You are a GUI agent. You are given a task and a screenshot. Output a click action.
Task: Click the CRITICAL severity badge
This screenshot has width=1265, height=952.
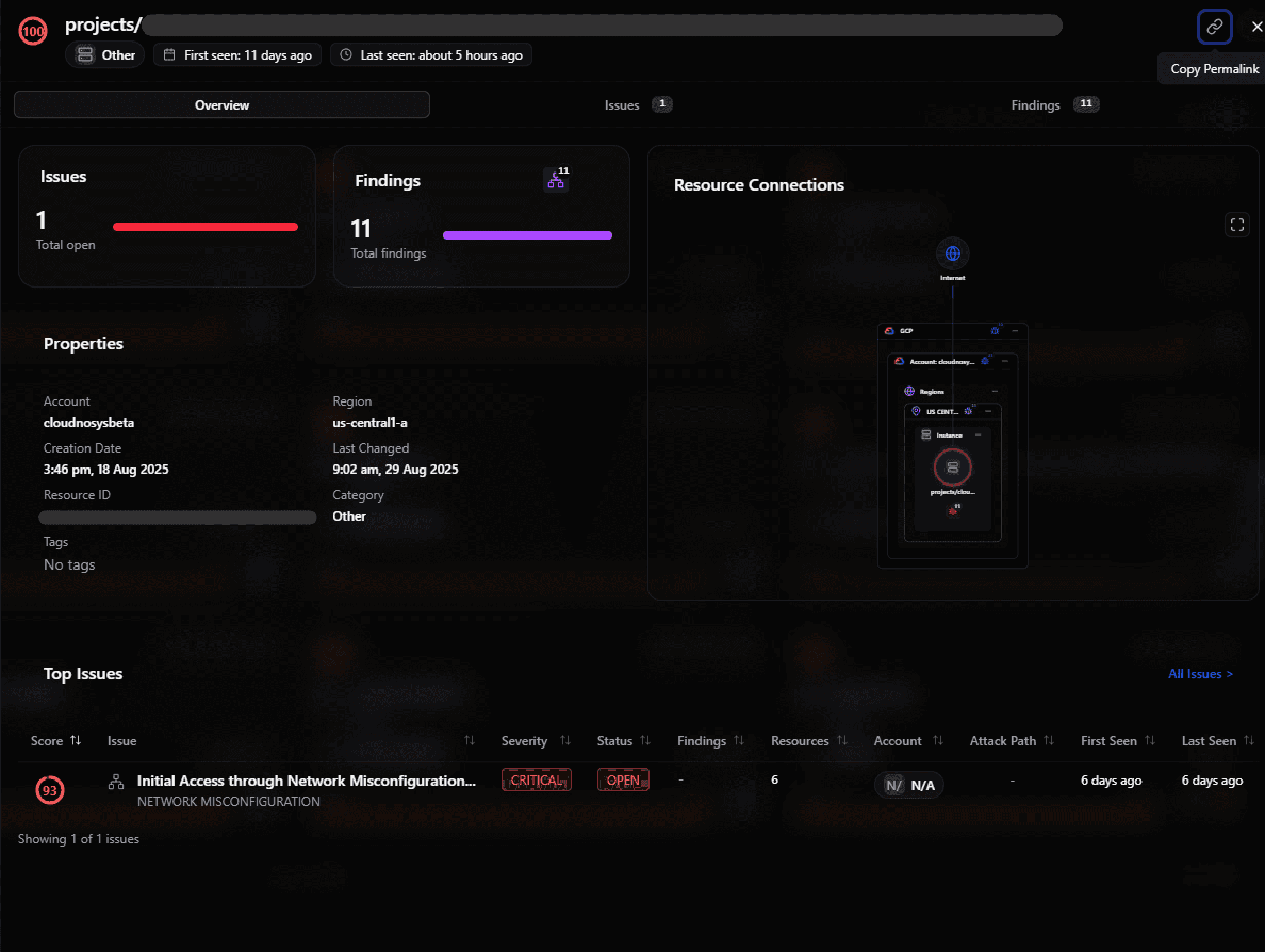[x=536, y=780]
